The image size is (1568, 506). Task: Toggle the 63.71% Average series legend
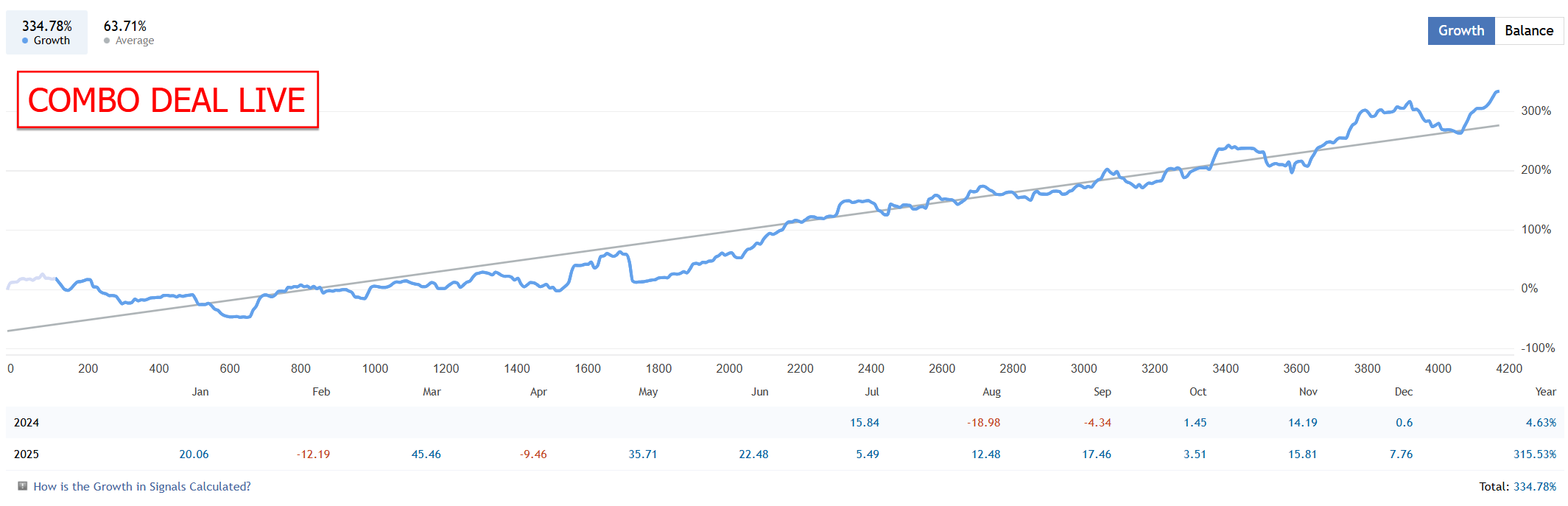coord(128,32)
